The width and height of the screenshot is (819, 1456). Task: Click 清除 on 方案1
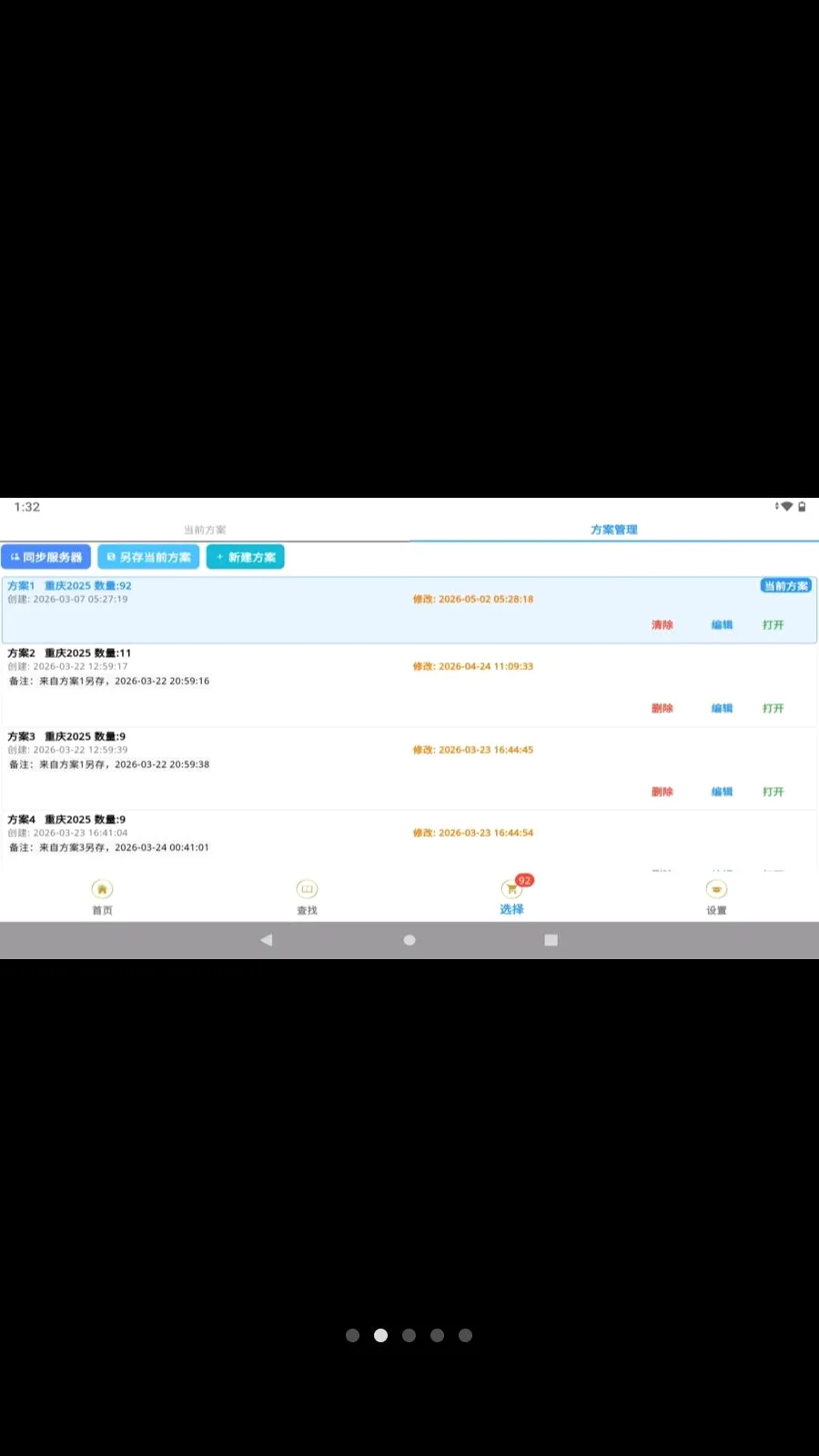(x=662, y=625)
